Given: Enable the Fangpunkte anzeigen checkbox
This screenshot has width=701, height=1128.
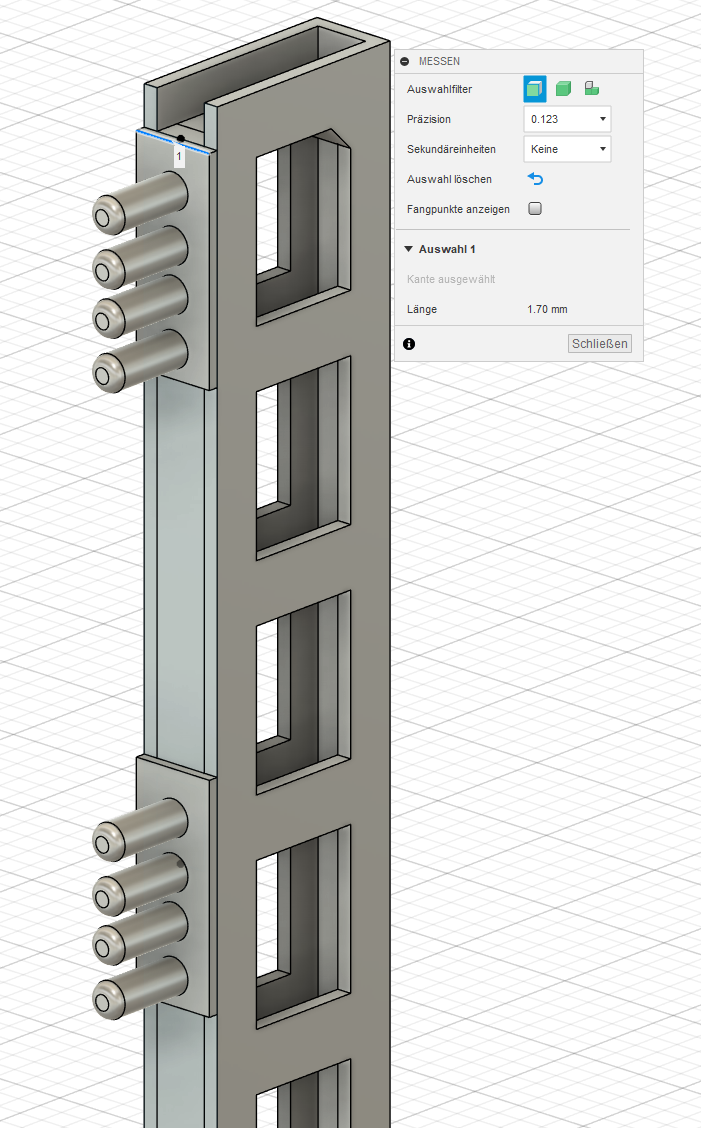Looking at the screenshot, I should pos(535,209).
